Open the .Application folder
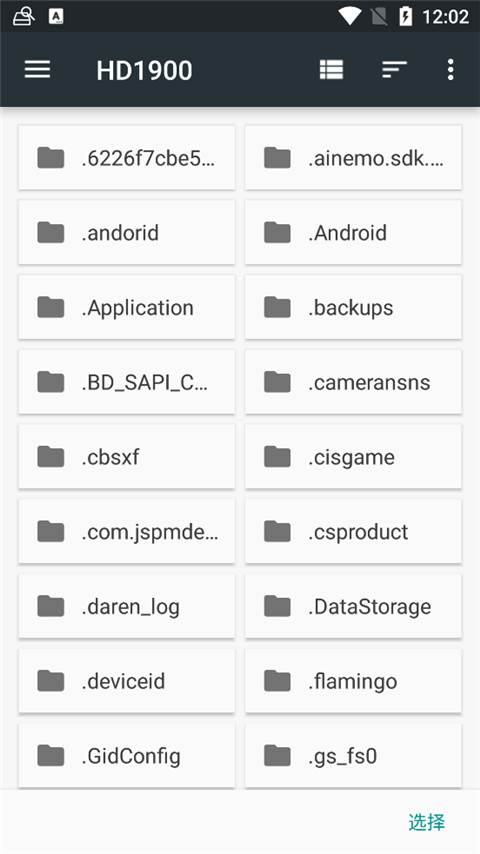 (x=127, y=307)
